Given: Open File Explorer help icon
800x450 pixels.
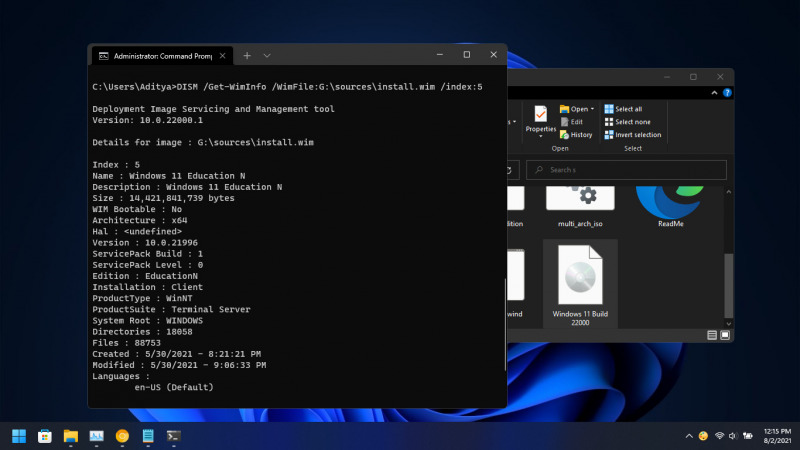Looking at the screenshot, I should tap(727, 92).
